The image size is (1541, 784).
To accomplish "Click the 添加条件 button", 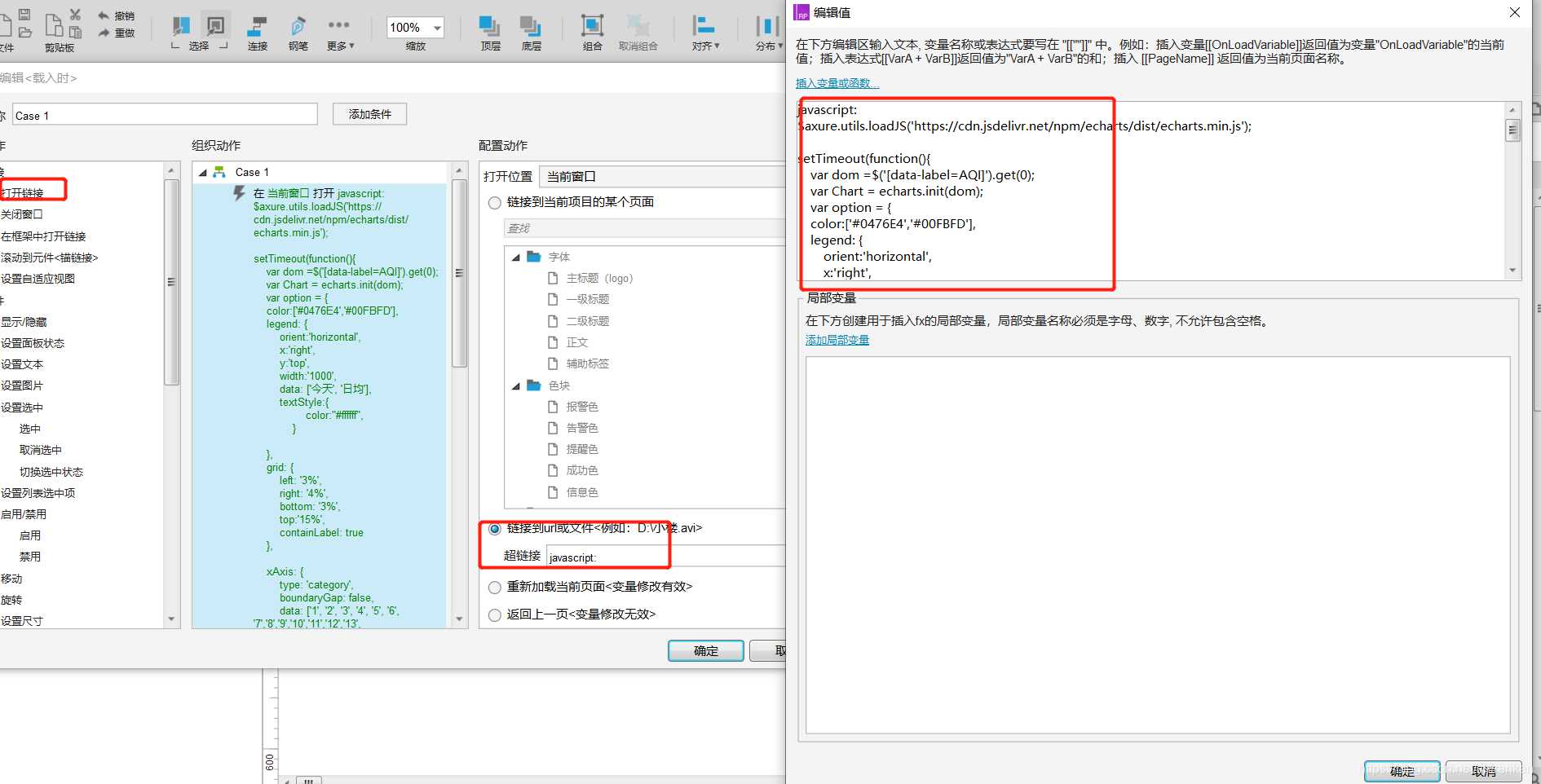I will (369, 114).
